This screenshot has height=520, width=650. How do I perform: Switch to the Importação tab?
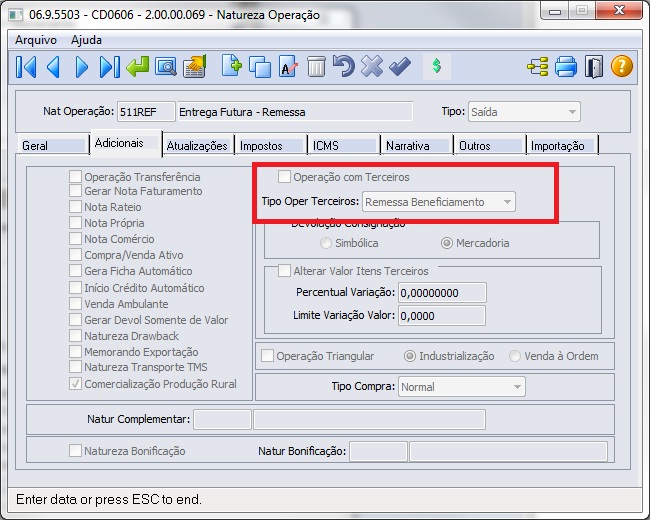(563, 146)
